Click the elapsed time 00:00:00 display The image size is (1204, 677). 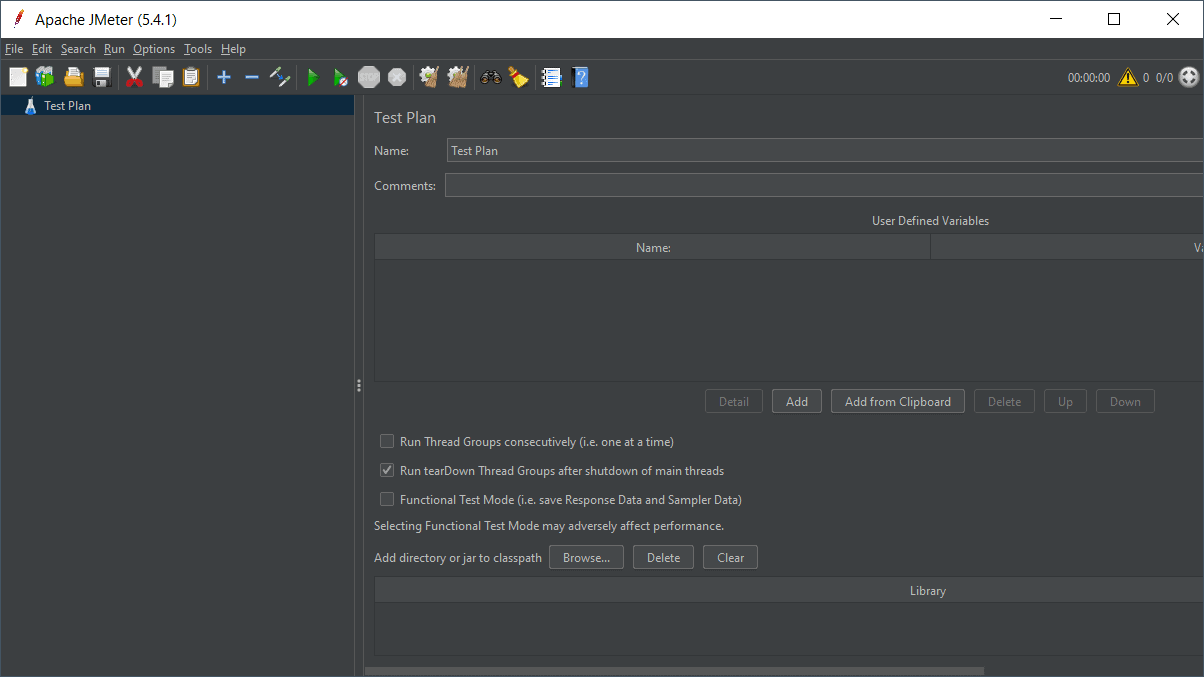point(1089,77)
